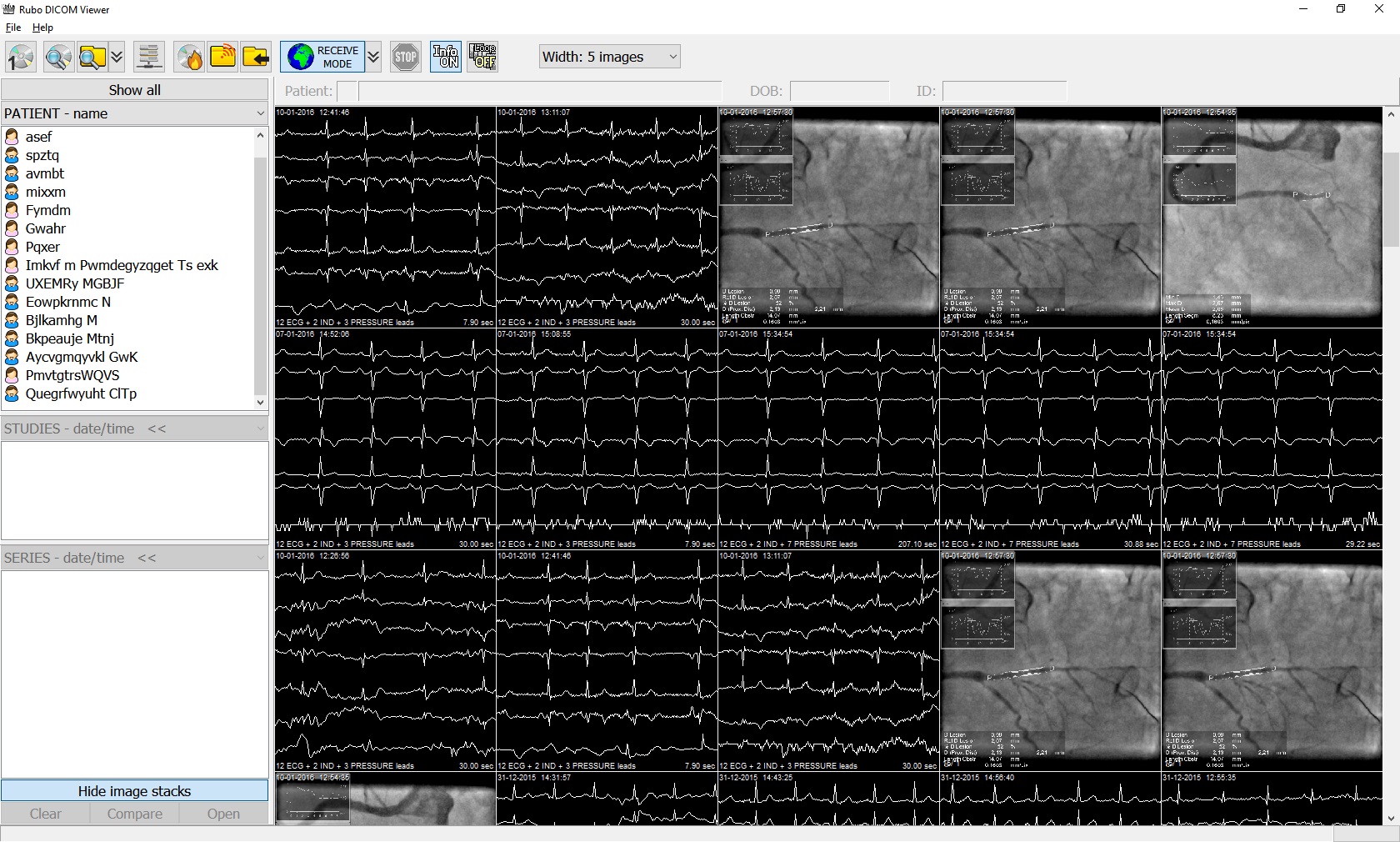Click the search folder magnifier icon
Image resolution: width=1400 pixels, height=842 pixels.
coord(92,58)
